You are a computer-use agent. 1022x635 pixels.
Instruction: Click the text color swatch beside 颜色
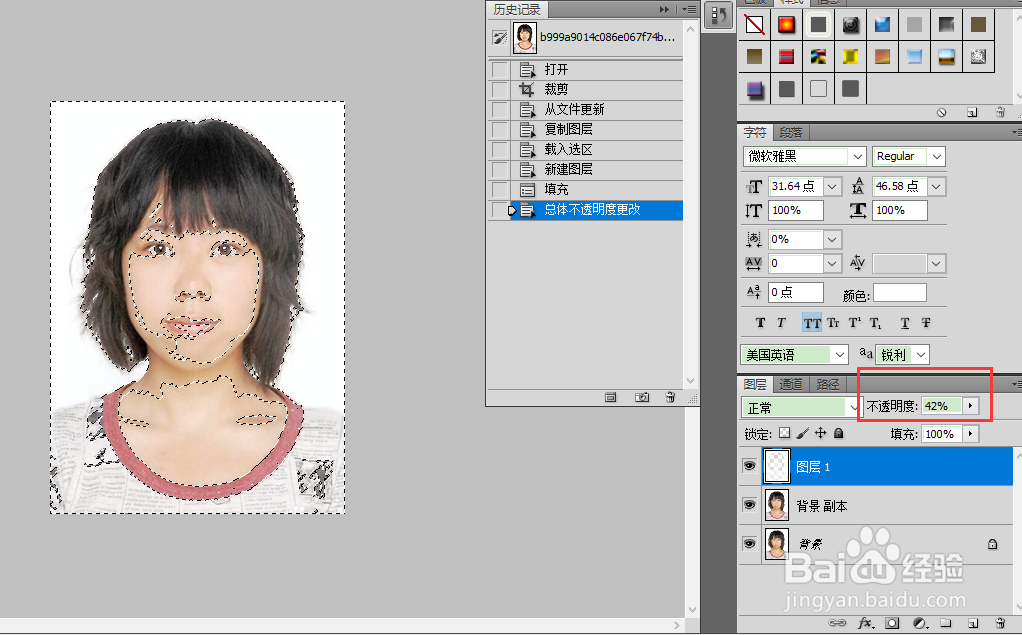[899, 293]
